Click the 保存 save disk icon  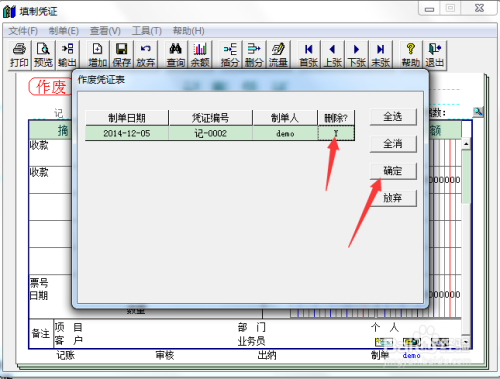click(121, 55)
